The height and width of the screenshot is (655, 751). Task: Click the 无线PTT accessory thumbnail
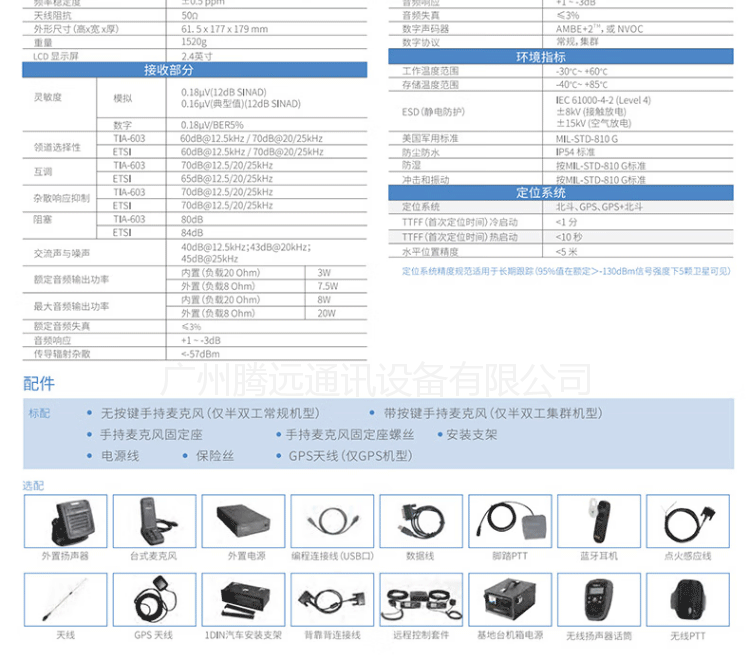coord(688,599)
